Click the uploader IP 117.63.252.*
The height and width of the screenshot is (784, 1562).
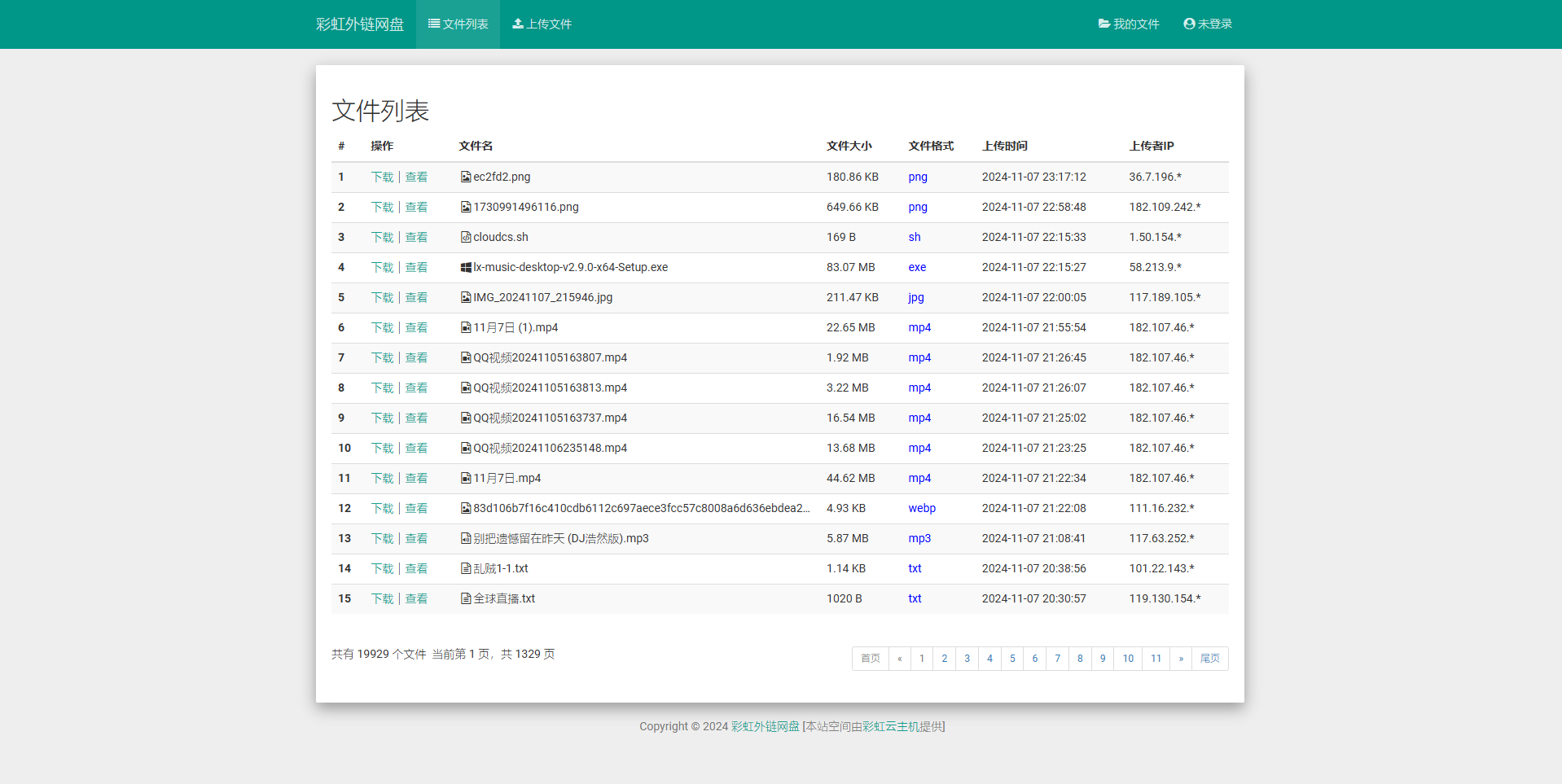tap(1161, 538)
